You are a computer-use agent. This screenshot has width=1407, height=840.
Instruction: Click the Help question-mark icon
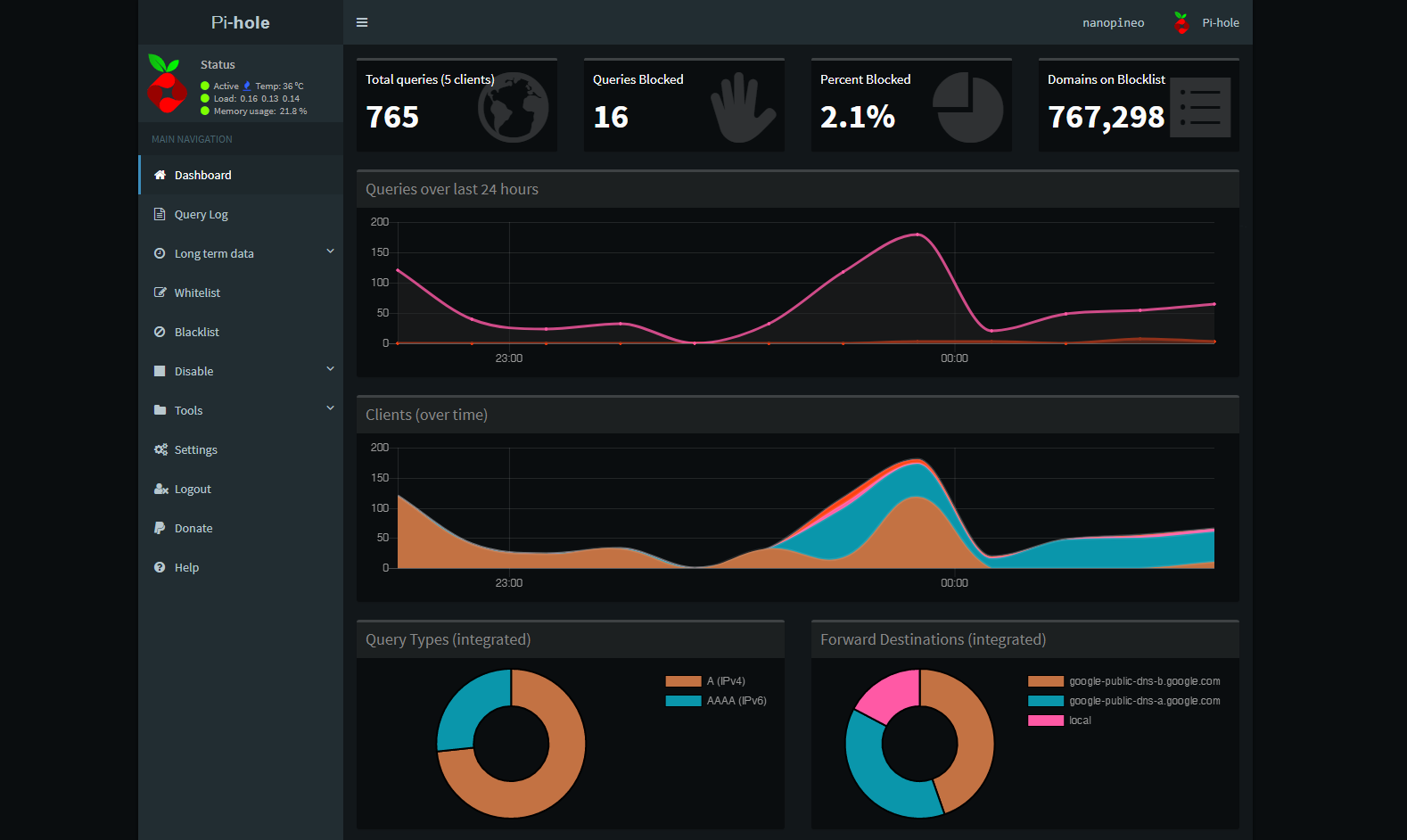(160, 567)
